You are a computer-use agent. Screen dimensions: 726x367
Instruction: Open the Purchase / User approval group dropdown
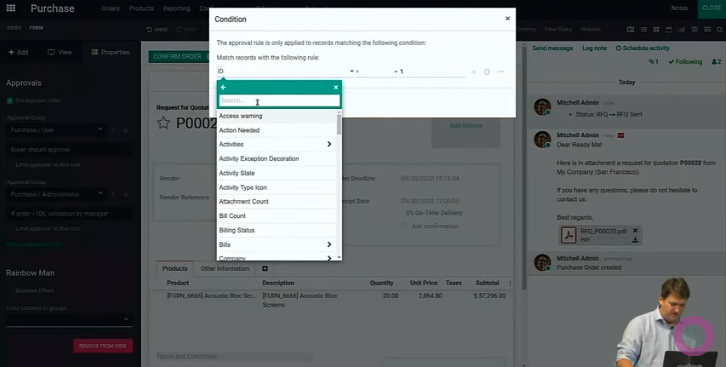coord(56,130)
